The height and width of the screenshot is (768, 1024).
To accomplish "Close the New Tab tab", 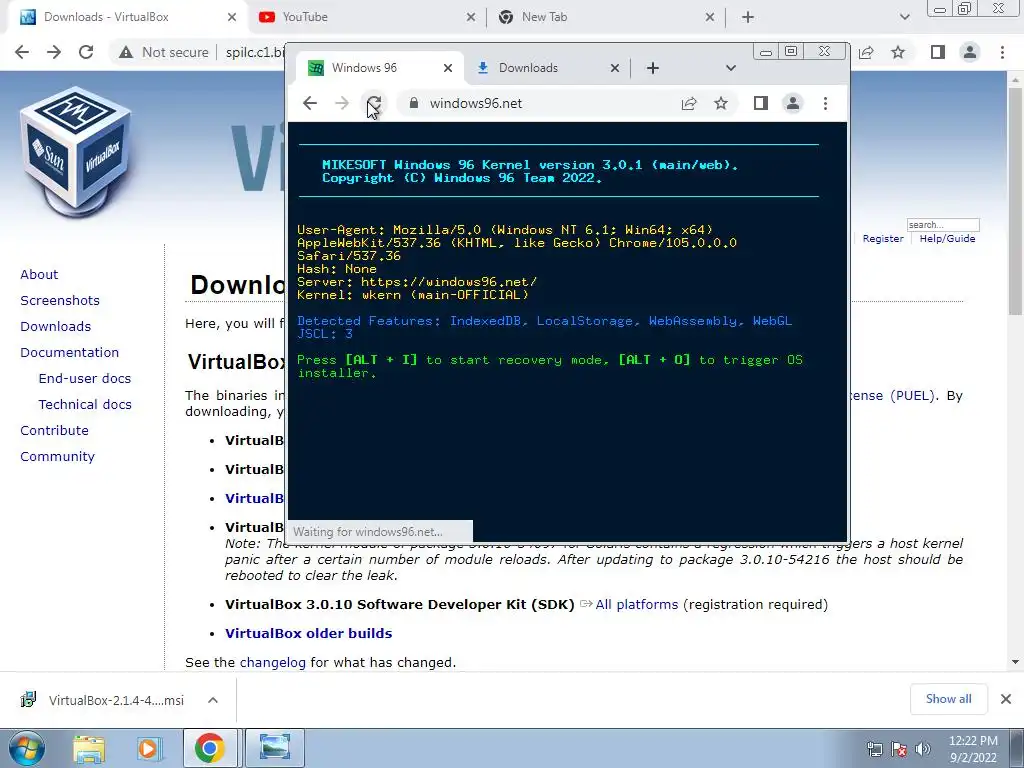I will click(710, 18).
